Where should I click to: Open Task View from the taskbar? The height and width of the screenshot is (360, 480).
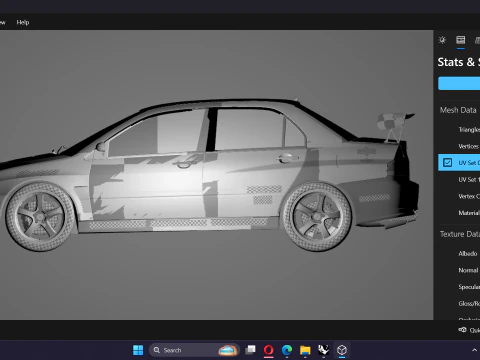pos(250,350)
